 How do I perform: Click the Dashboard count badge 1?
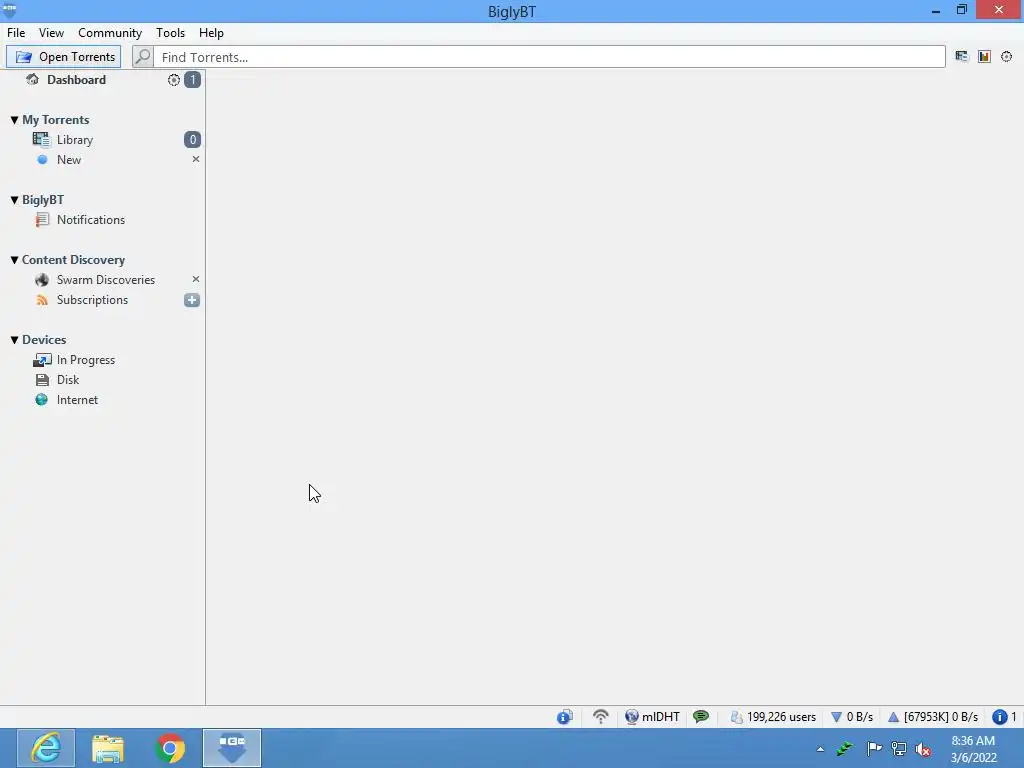click(192, 80)
